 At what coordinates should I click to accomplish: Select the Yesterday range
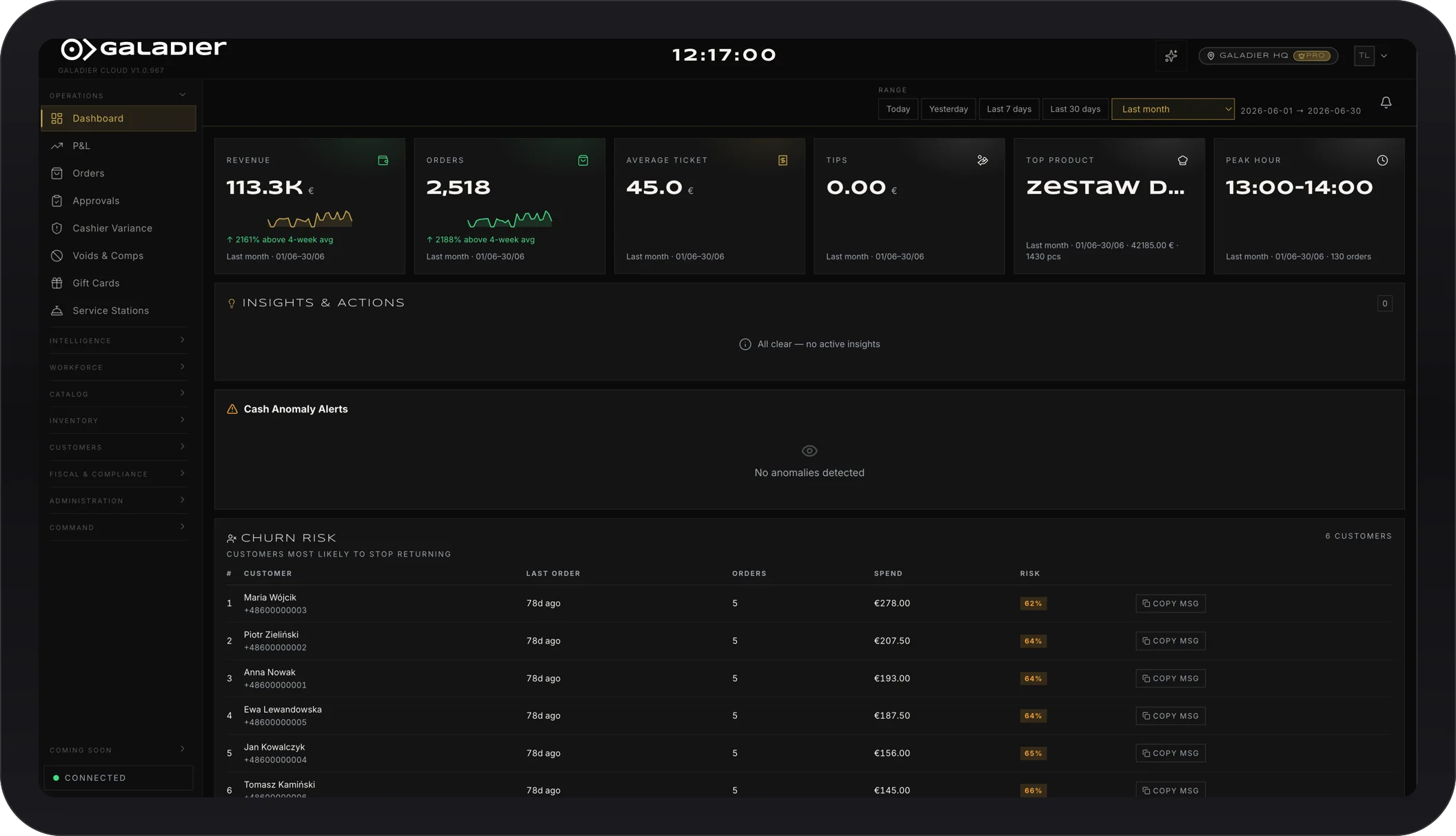click(949, 109)
